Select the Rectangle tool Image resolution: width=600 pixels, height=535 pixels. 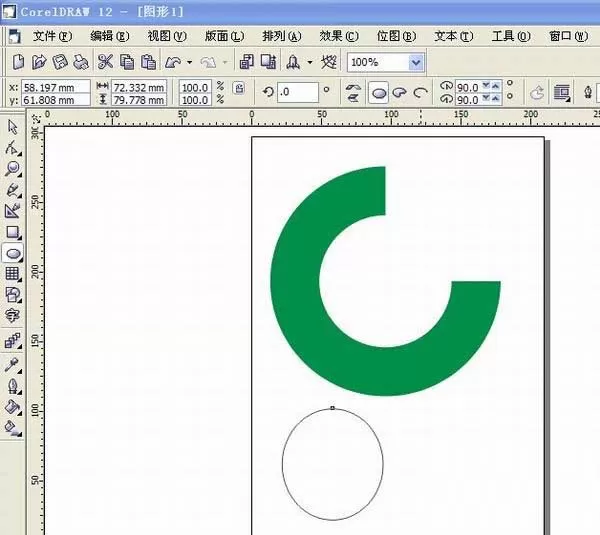pos(13,232)
